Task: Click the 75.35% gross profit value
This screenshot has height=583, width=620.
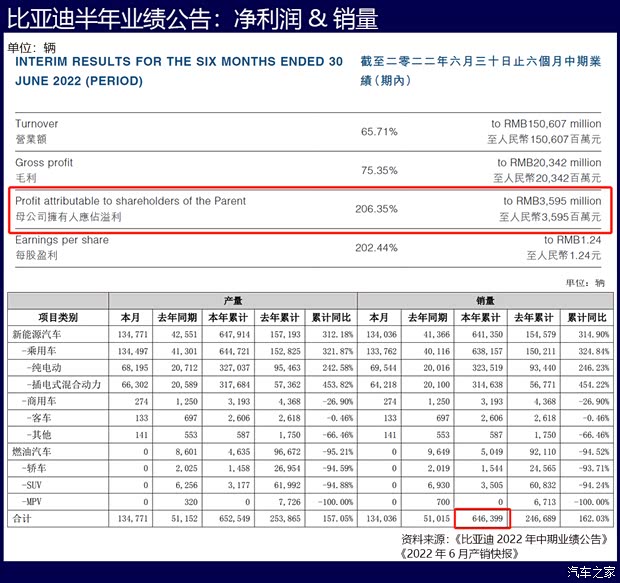Action: click(379, 170)
